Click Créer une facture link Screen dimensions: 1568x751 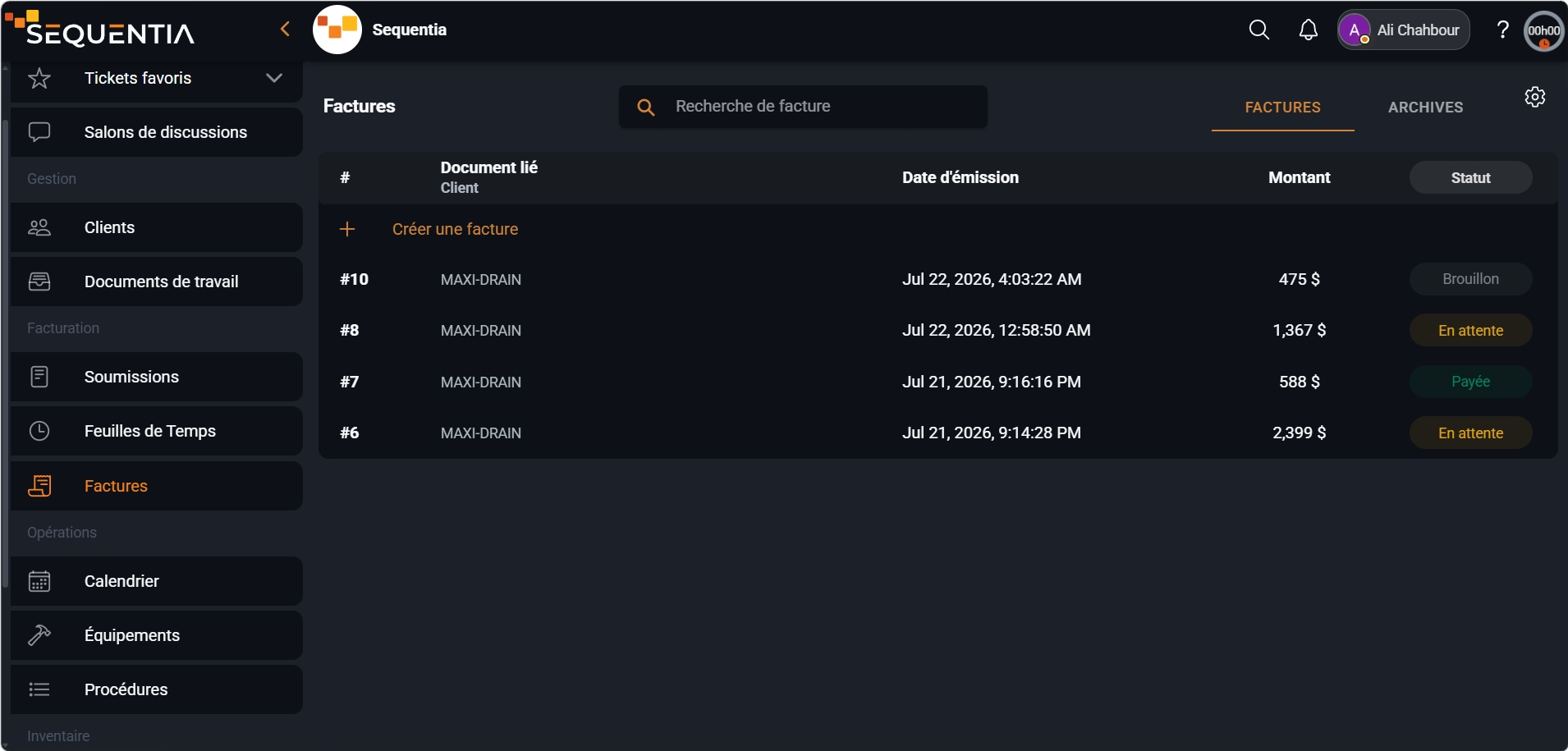455,229
